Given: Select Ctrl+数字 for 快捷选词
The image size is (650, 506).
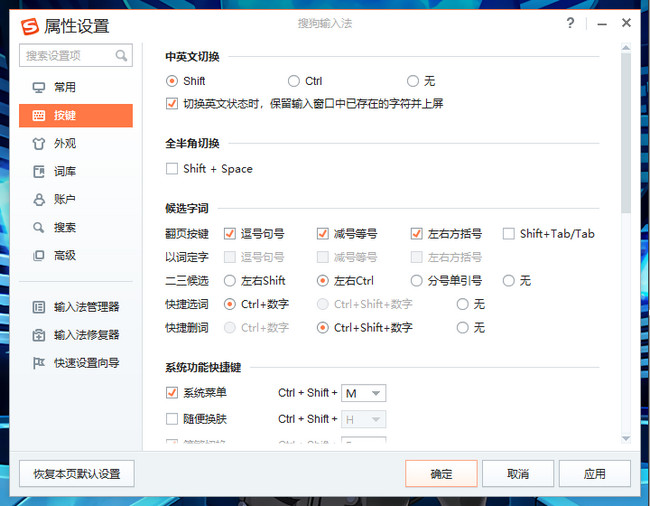Looking at the screenshot, I should pos(230,305).
